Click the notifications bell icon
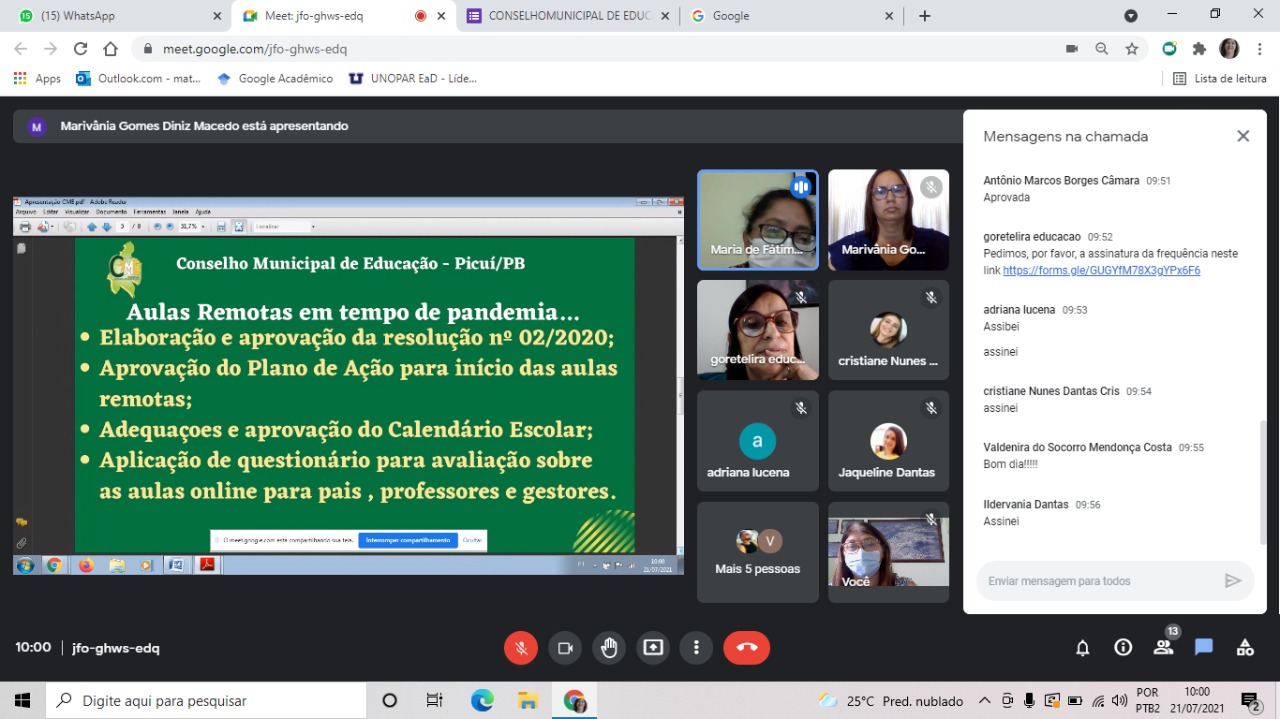1280x719 pixels. click(x=1082, y=648)
